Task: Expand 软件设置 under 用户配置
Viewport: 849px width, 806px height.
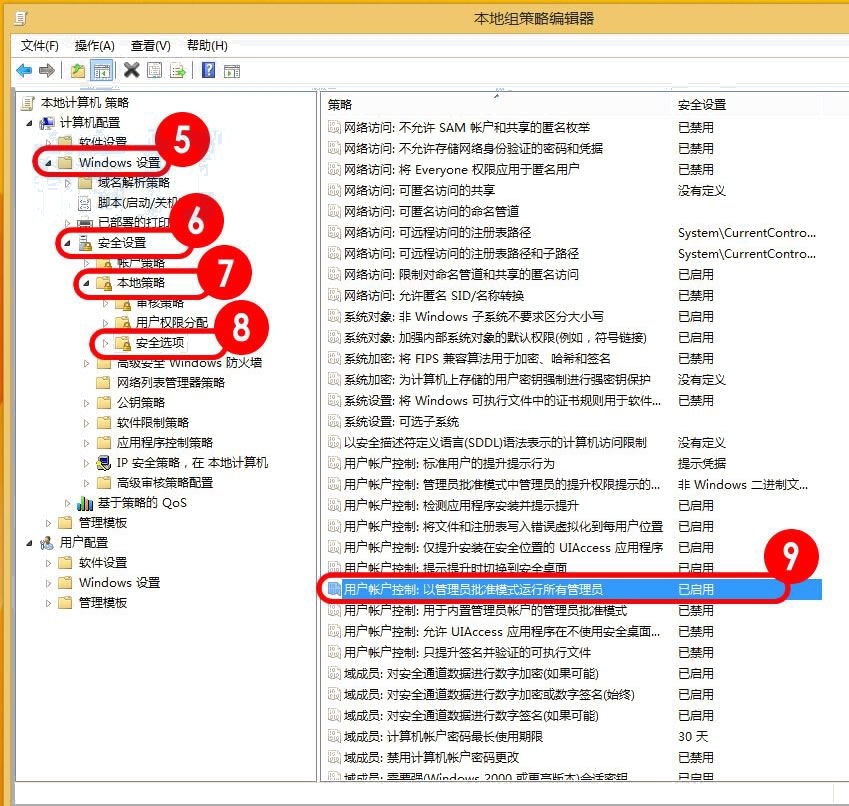Action: 48,563
